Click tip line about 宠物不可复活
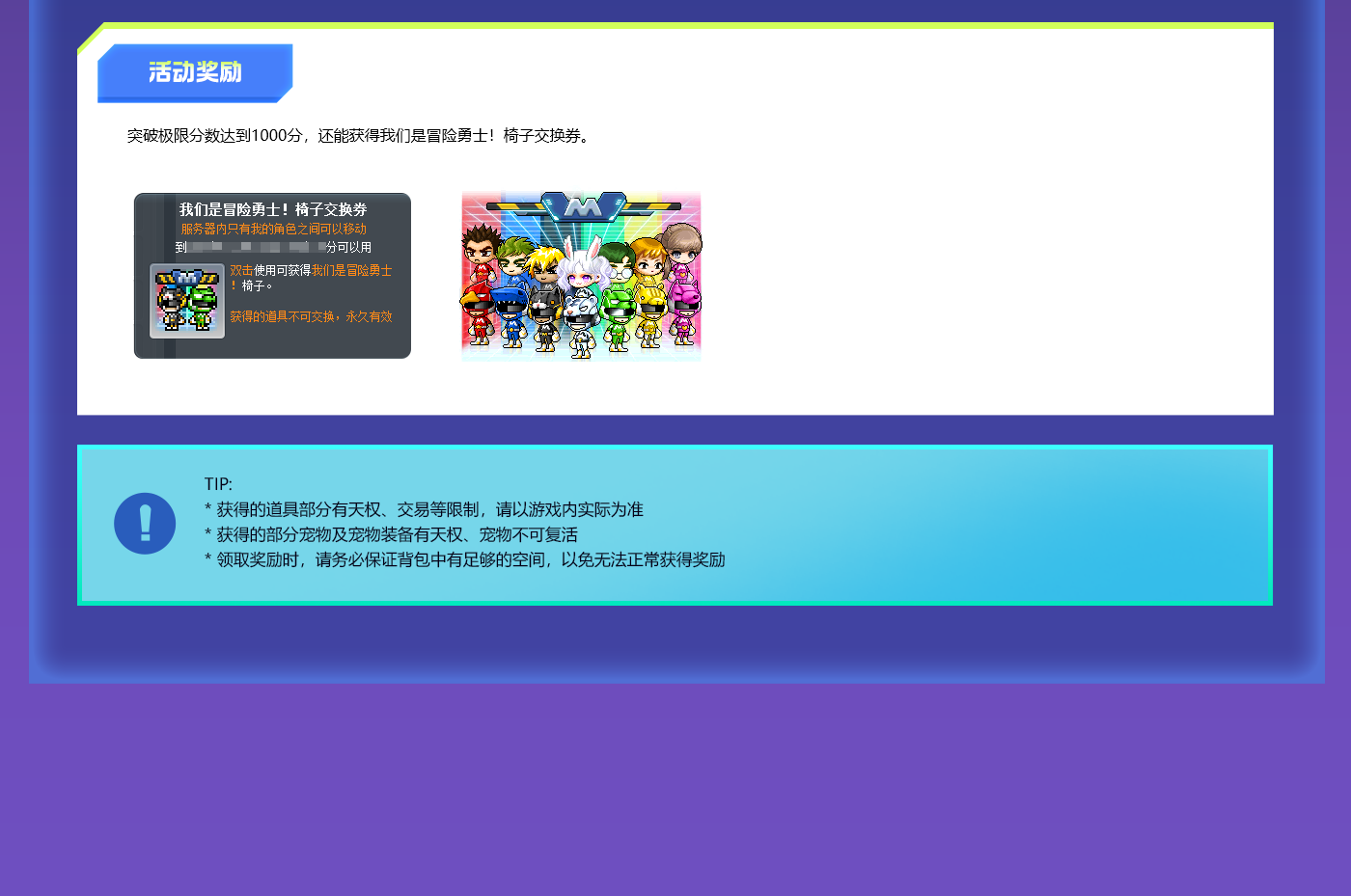 click(391, 534)
